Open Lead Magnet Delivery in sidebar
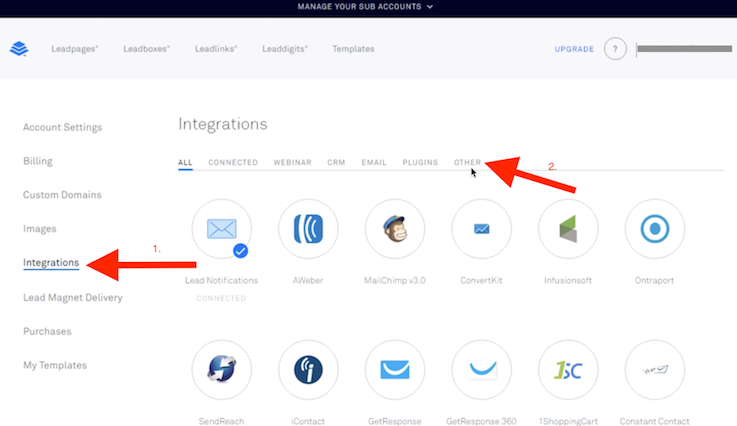Screen dimensions: 737x426 coord(73,298)
